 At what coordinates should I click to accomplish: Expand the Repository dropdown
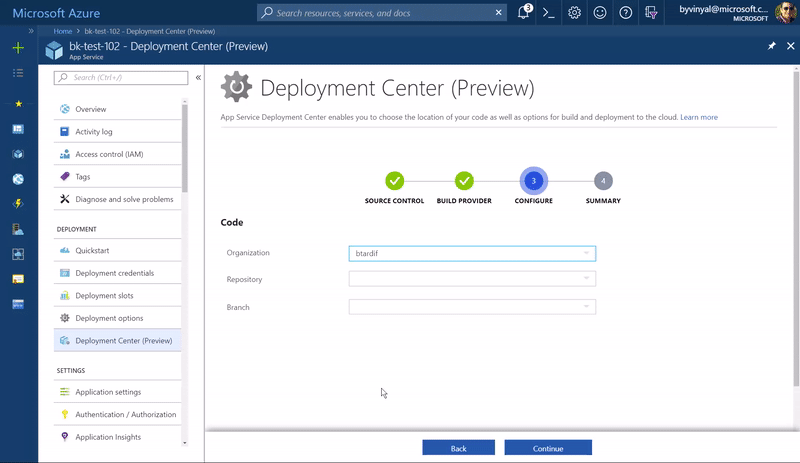coord(472,279)
